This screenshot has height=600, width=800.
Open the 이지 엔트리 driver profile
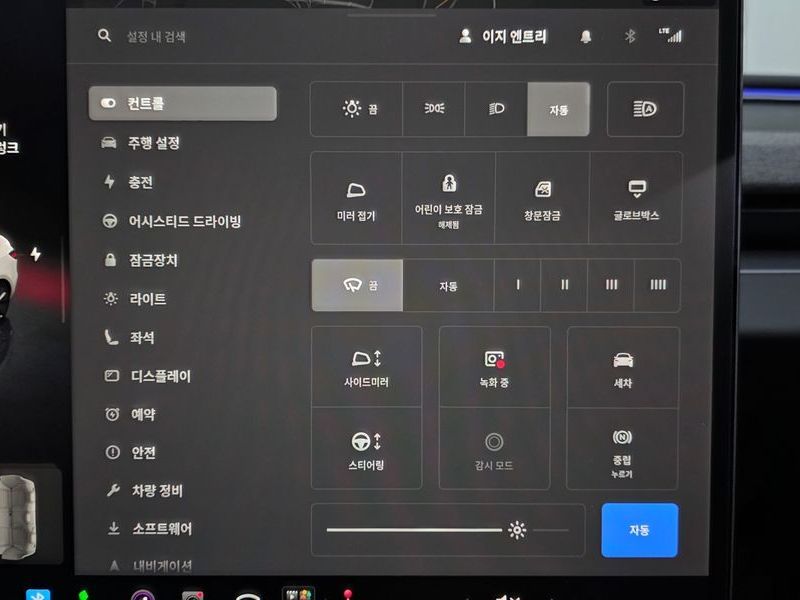pyautogui.click(x=502, y=36)
